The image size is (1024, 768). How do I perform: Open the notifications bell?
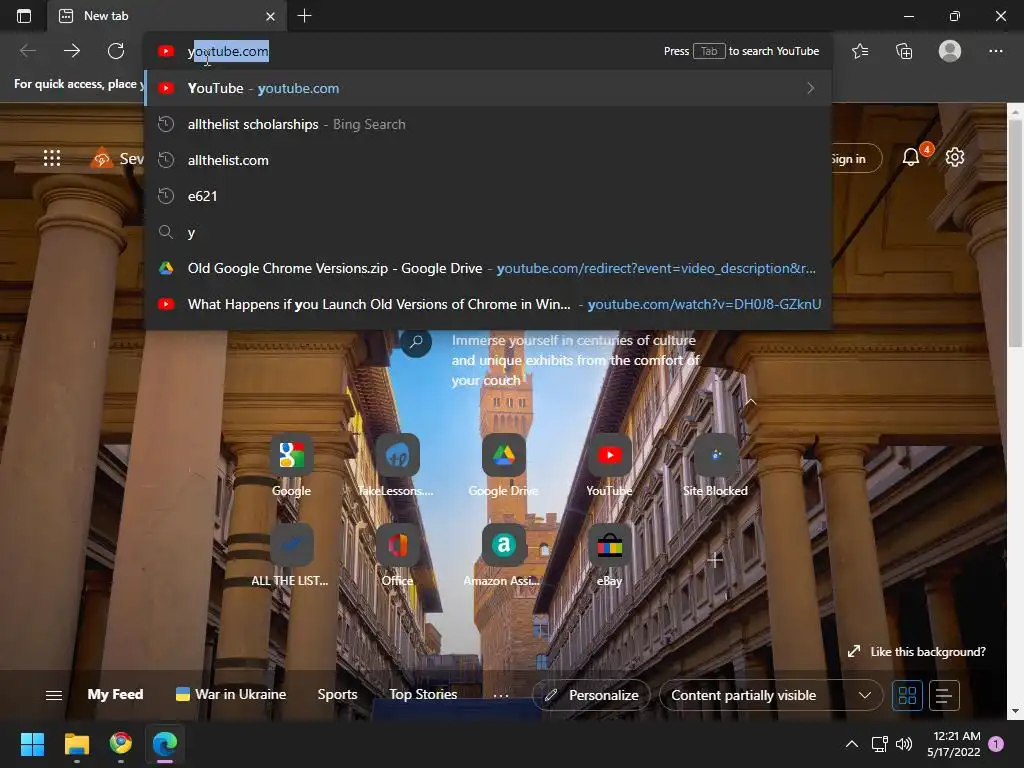pos(910,157)
